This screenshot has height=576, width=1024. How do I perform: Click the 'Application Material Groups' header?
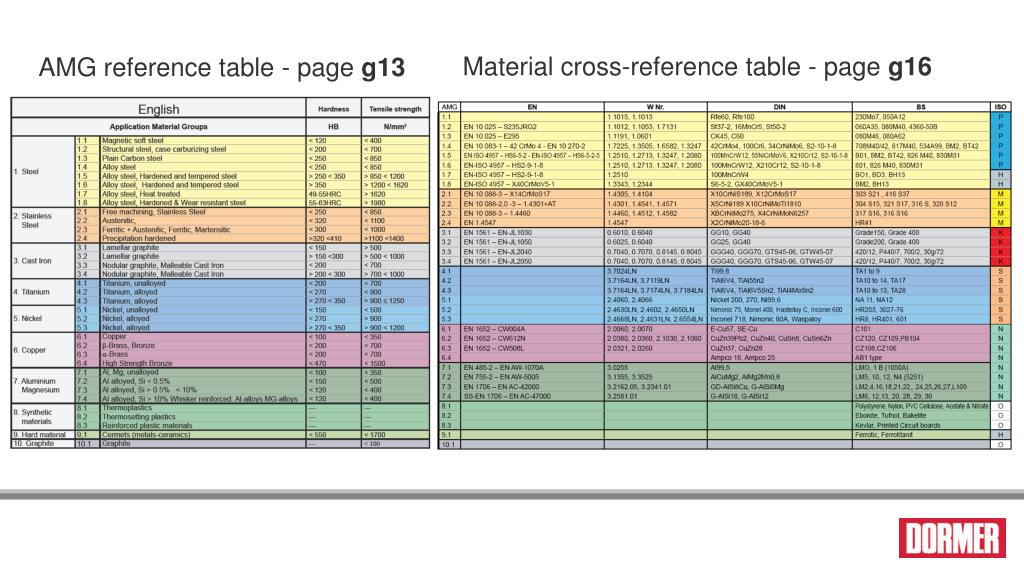coord(159,127)
